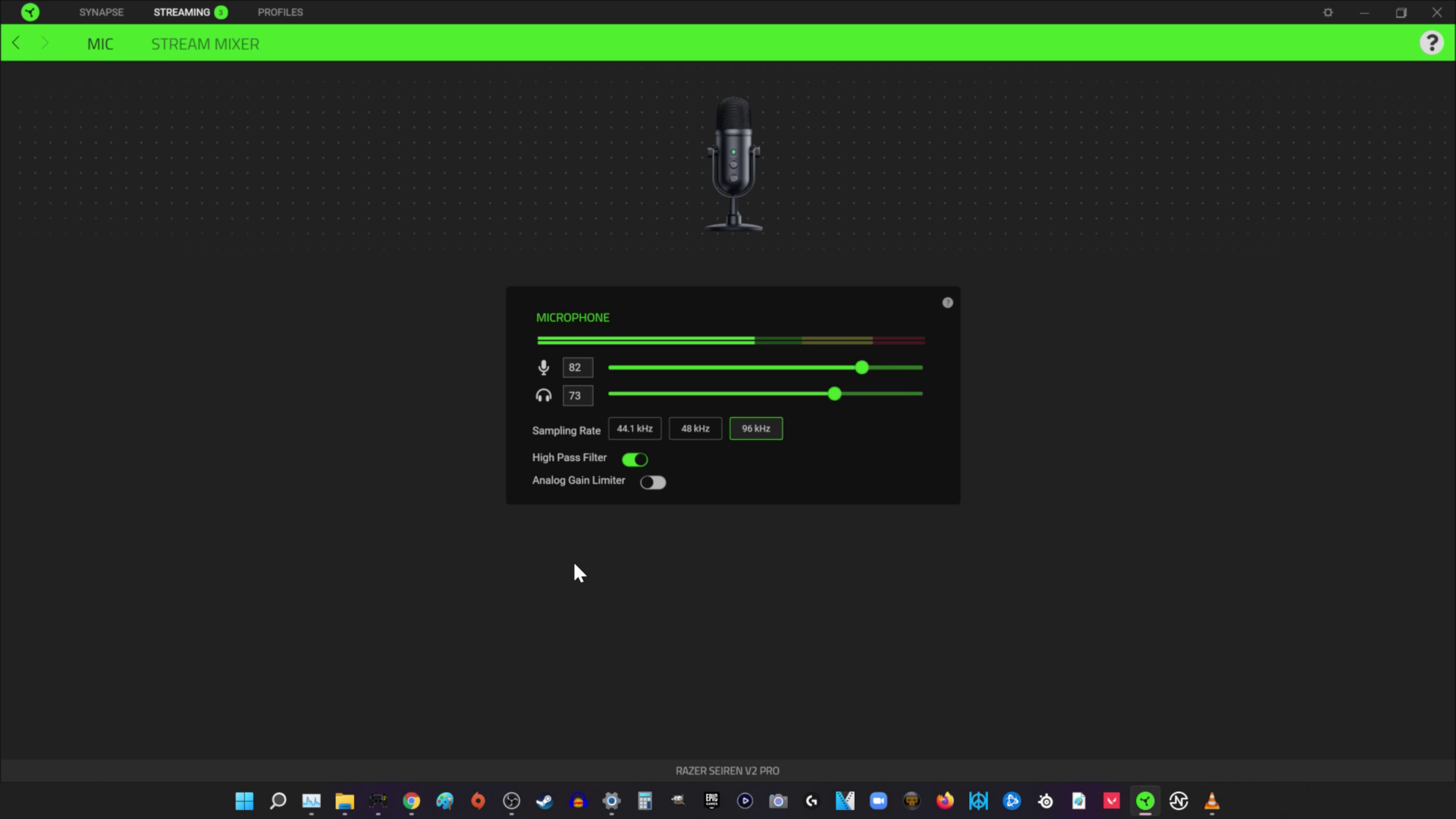This screenshot has height=819, width=1456.
Task: Click the Razer Seiren V2 Pro label
Action: [727, 770]
